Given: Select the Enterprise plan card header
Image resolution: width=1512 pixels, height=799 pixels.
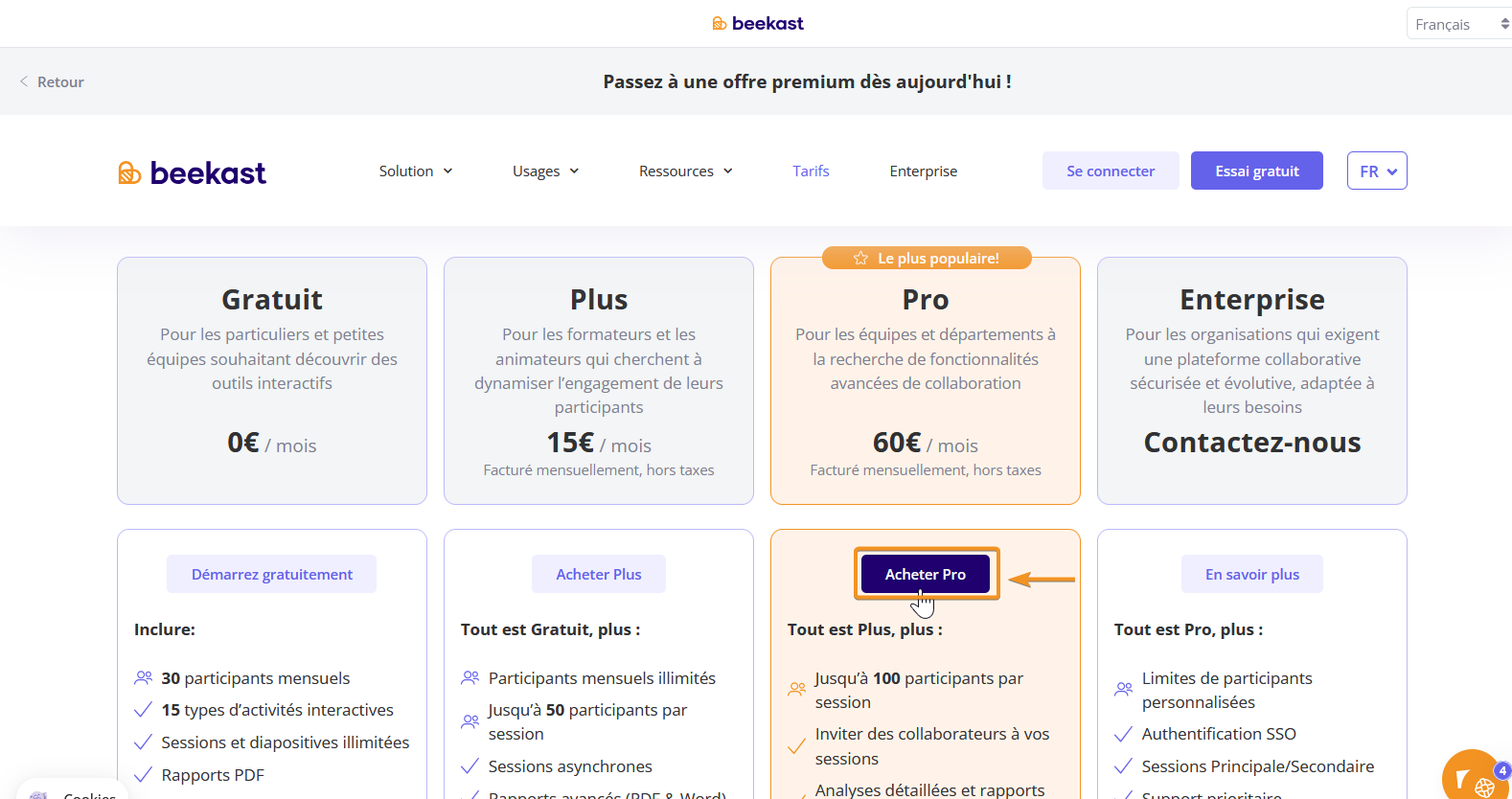Looking at the screenshot, I should (x=1251, y=300).
